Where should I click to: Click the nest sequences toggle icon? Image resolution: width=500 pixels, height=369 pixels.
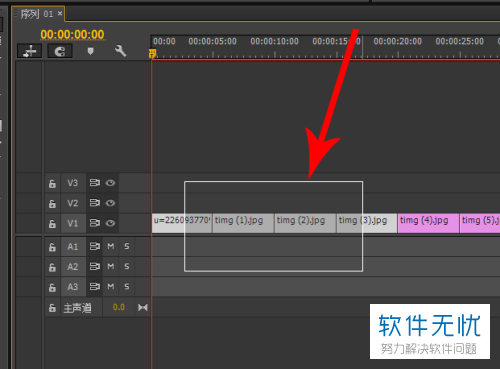pyautogui.click(x=30, y=51)
